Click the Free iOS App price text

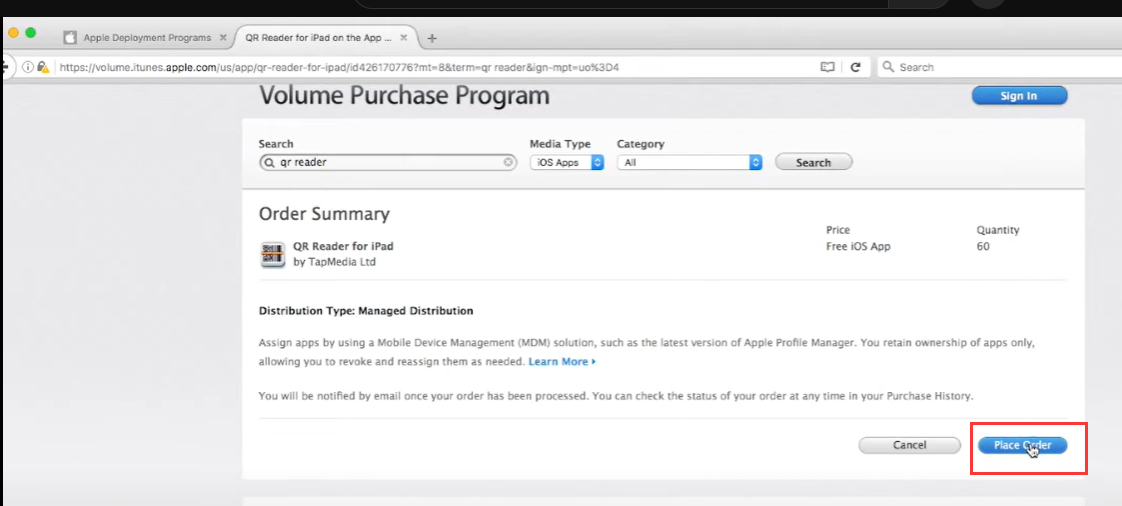(858, 246)
